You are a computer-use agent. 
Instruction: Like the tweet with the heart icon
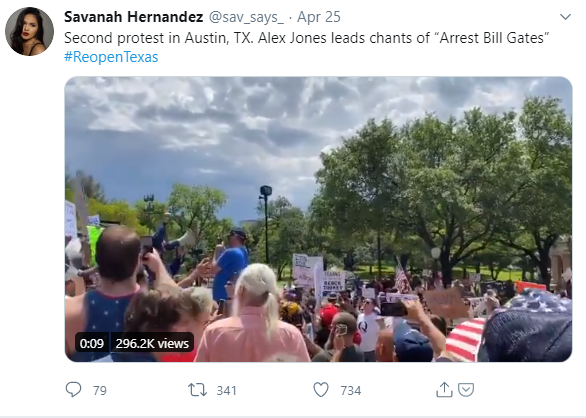point(321,390)
